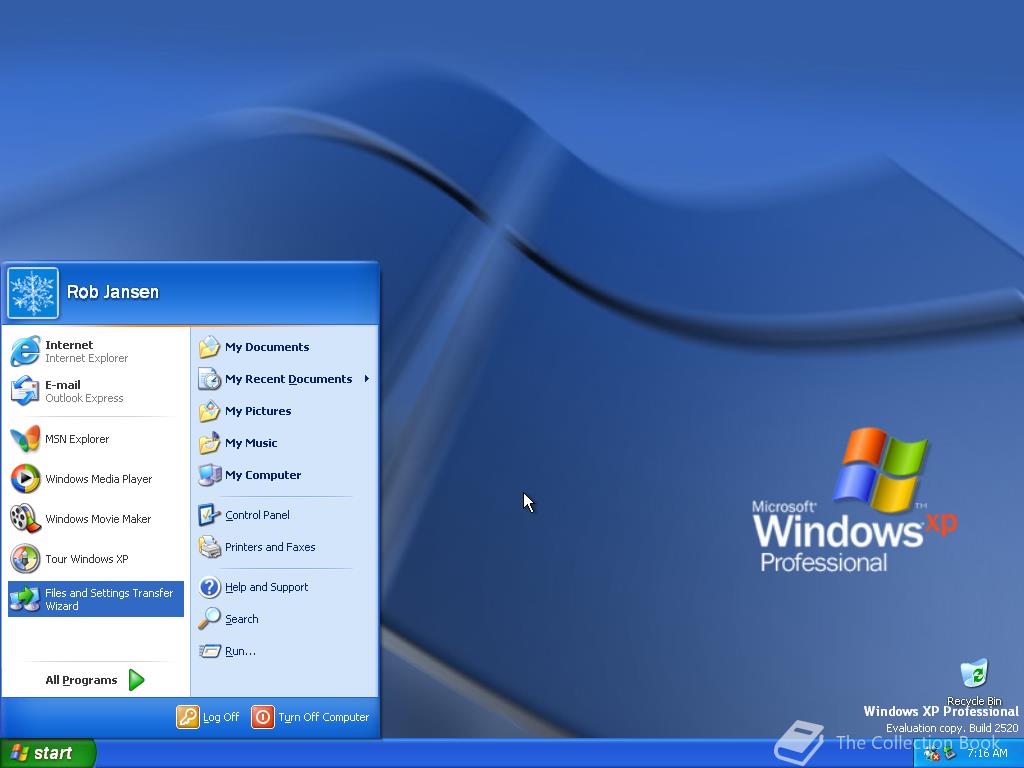Click the 7:16 AM taskbar clock
1024x768 pixels.
pos(987,754)
